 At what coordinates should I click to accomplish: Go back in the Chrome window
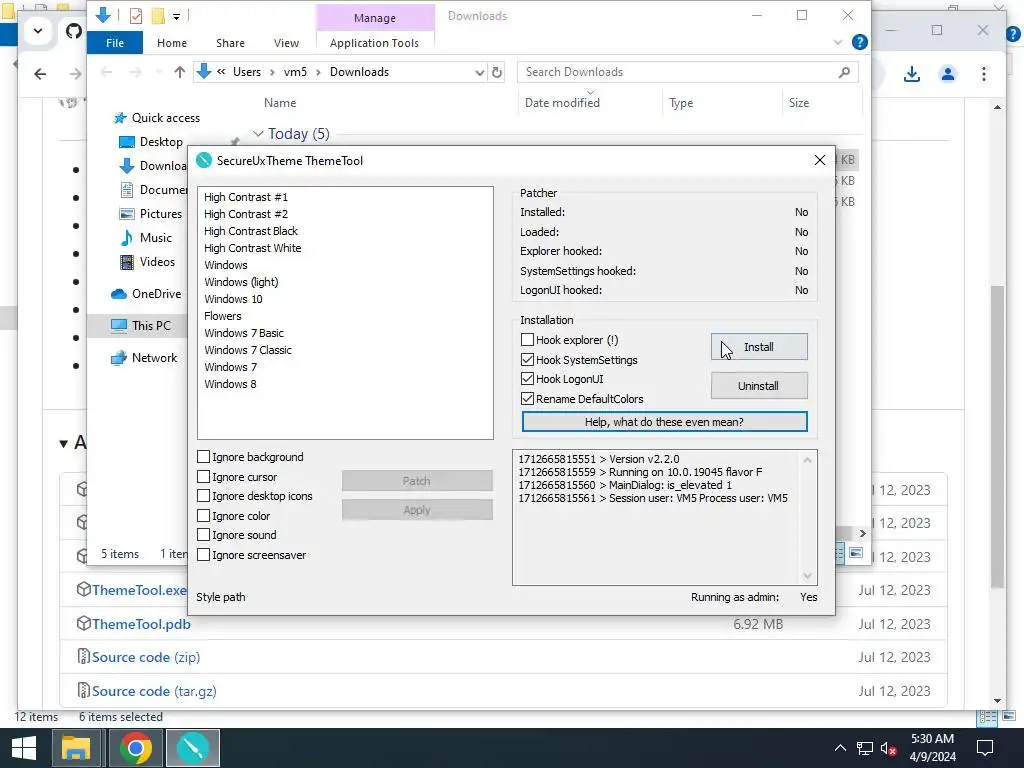tap(40, 74)
